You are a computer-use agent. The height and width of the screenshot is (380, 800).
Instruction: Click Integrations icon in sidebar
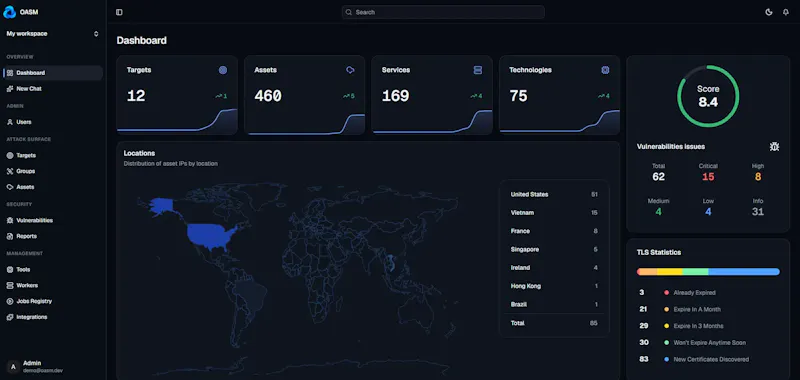[10, 317]
